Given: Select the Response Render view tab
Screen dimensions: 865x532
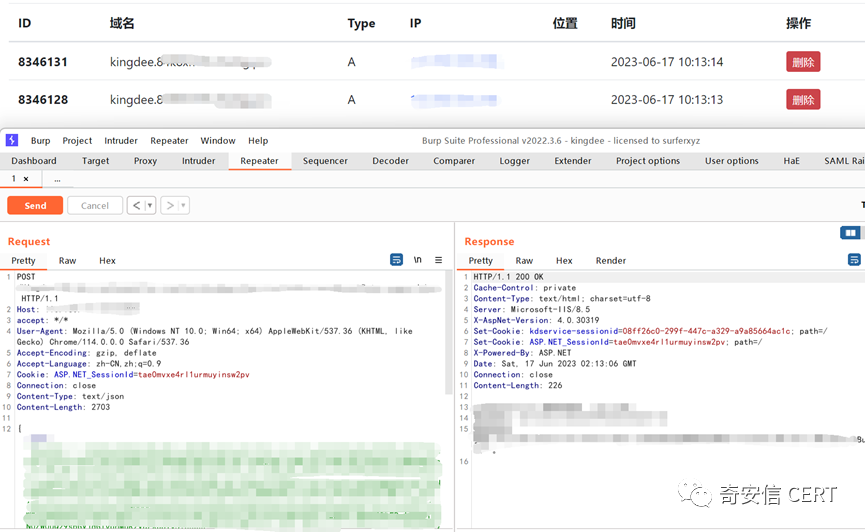Looking at the screenshot, I should [x=611, y=260].
